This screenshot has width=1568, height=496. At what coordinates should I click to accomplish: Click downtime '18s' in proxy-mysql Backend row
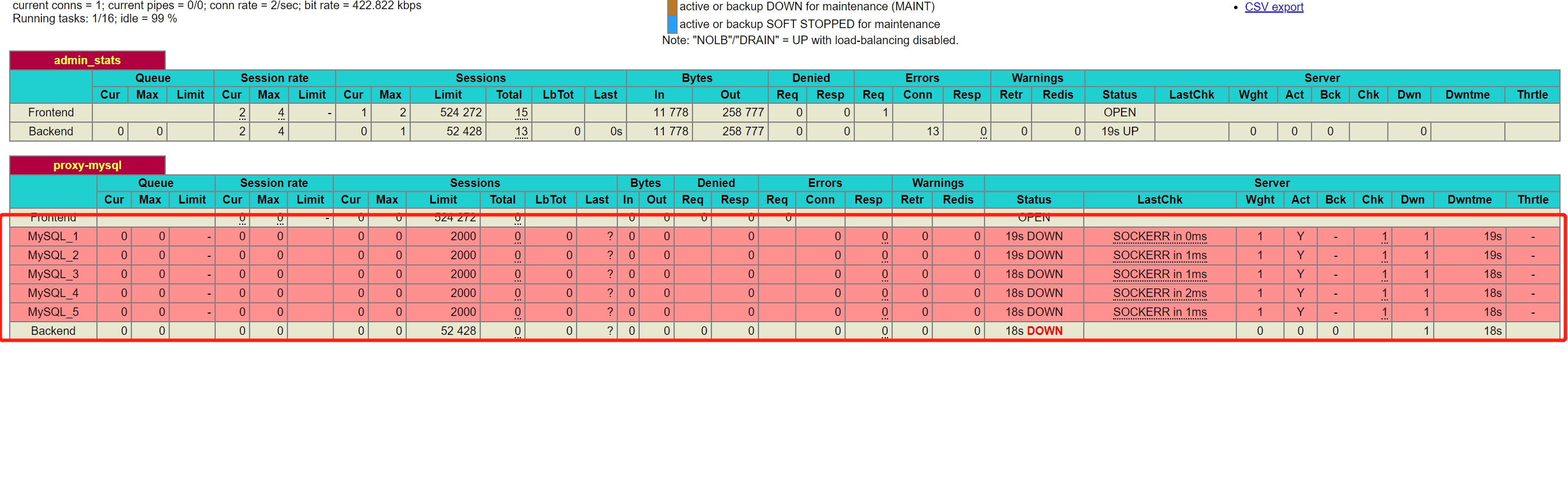coord(1492,330)
